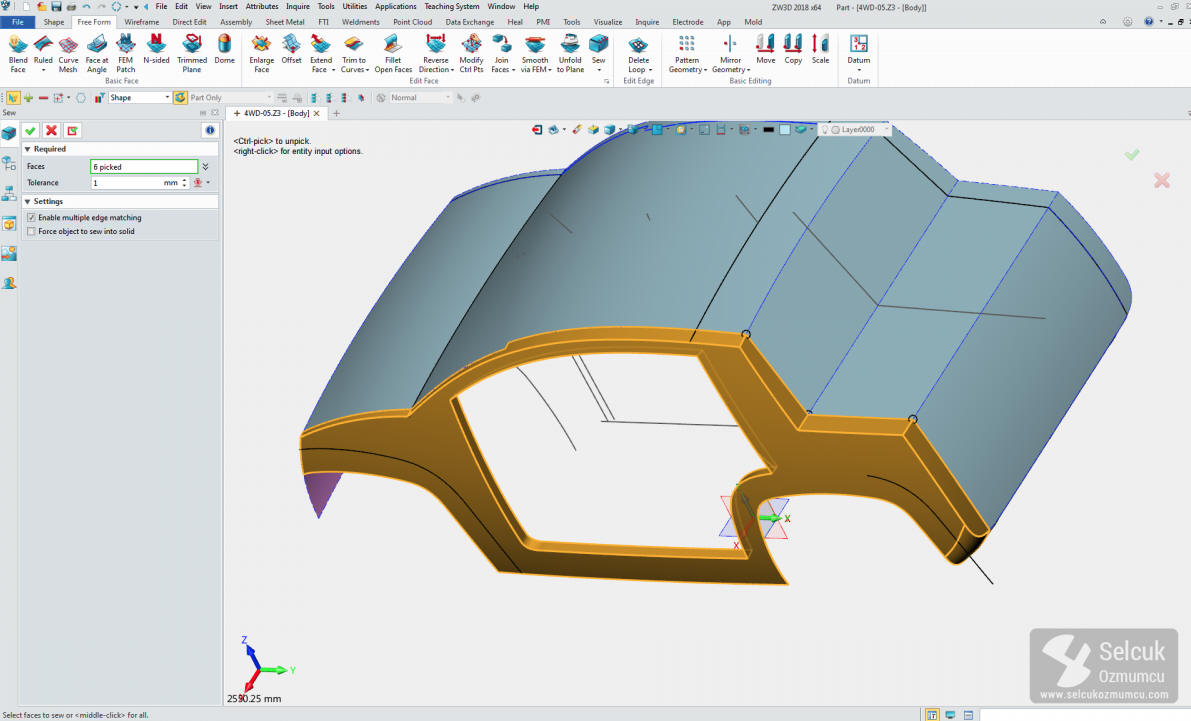Switch to the Sheet Metal ribbon tab
Screen dimensions: 1191x721
[x=284, y=22]
